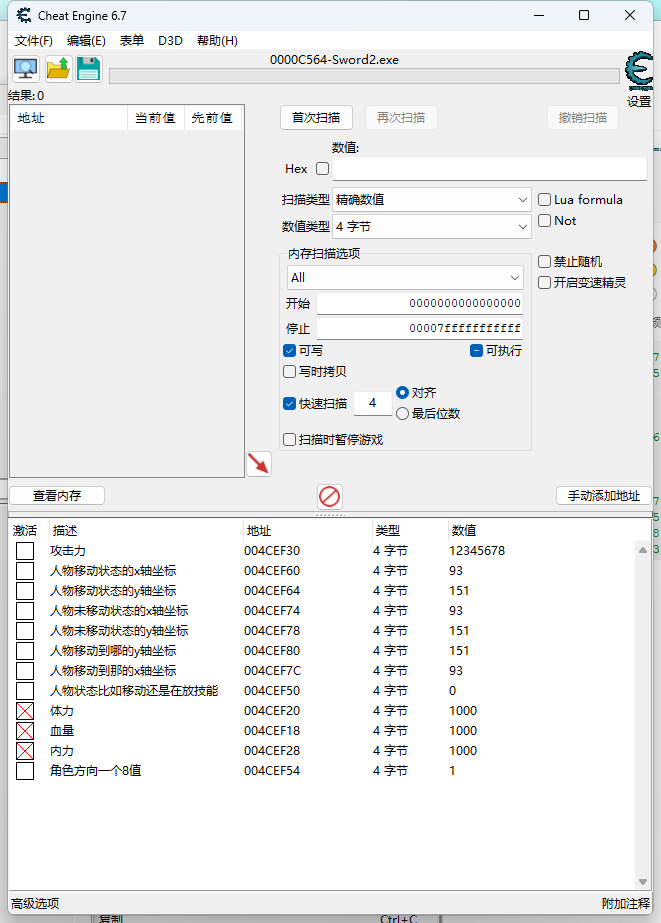Open the D3D menu
The height and width of the screenshot is (923, 661).
click(x=170, y=41)
